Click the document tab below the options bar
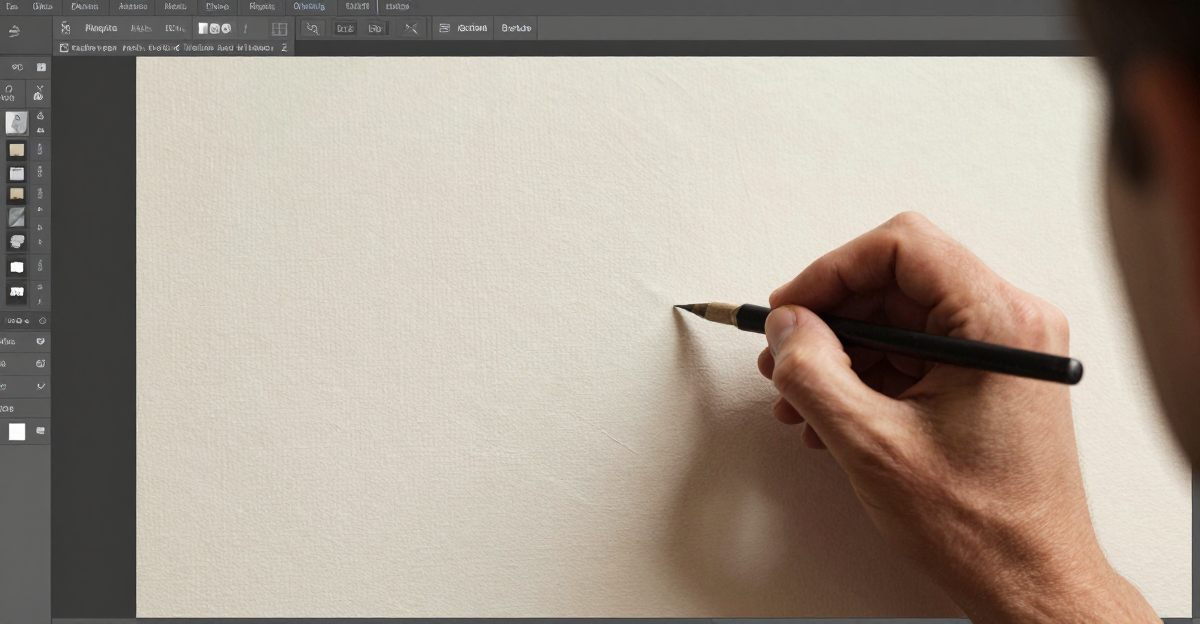Image resolution: width=1200 pixels, height=624 pixels. [x=173, y=47]
